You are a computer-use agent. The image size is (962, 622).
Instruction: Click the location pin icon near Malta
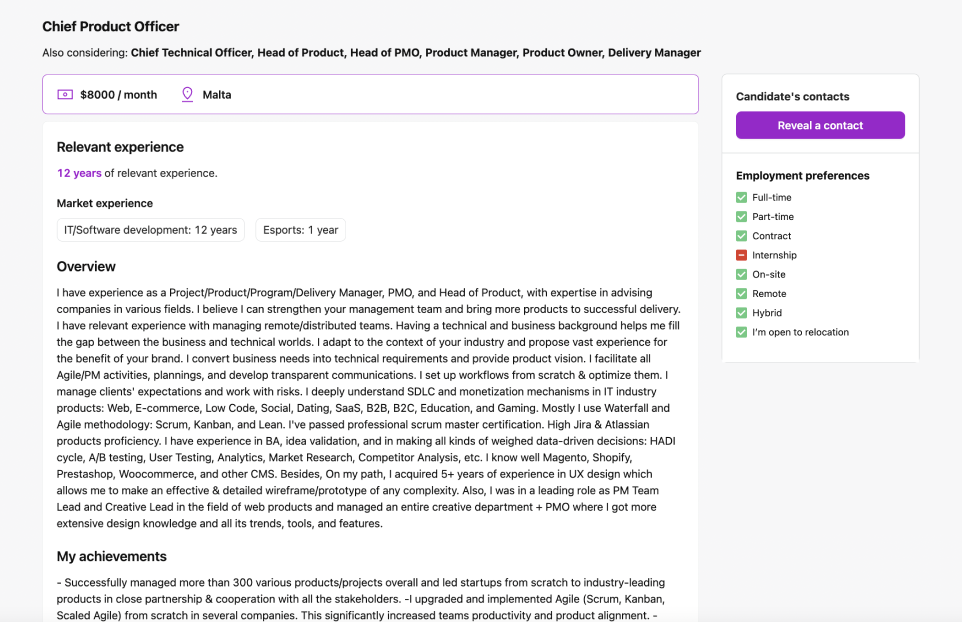click(188, 94)
